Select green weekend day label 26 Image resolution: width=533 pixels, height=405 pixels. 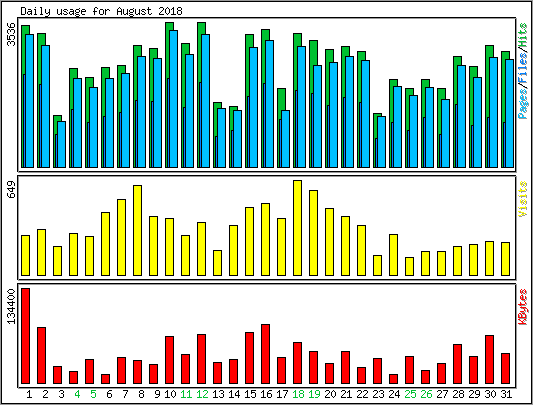coord(426,394)
